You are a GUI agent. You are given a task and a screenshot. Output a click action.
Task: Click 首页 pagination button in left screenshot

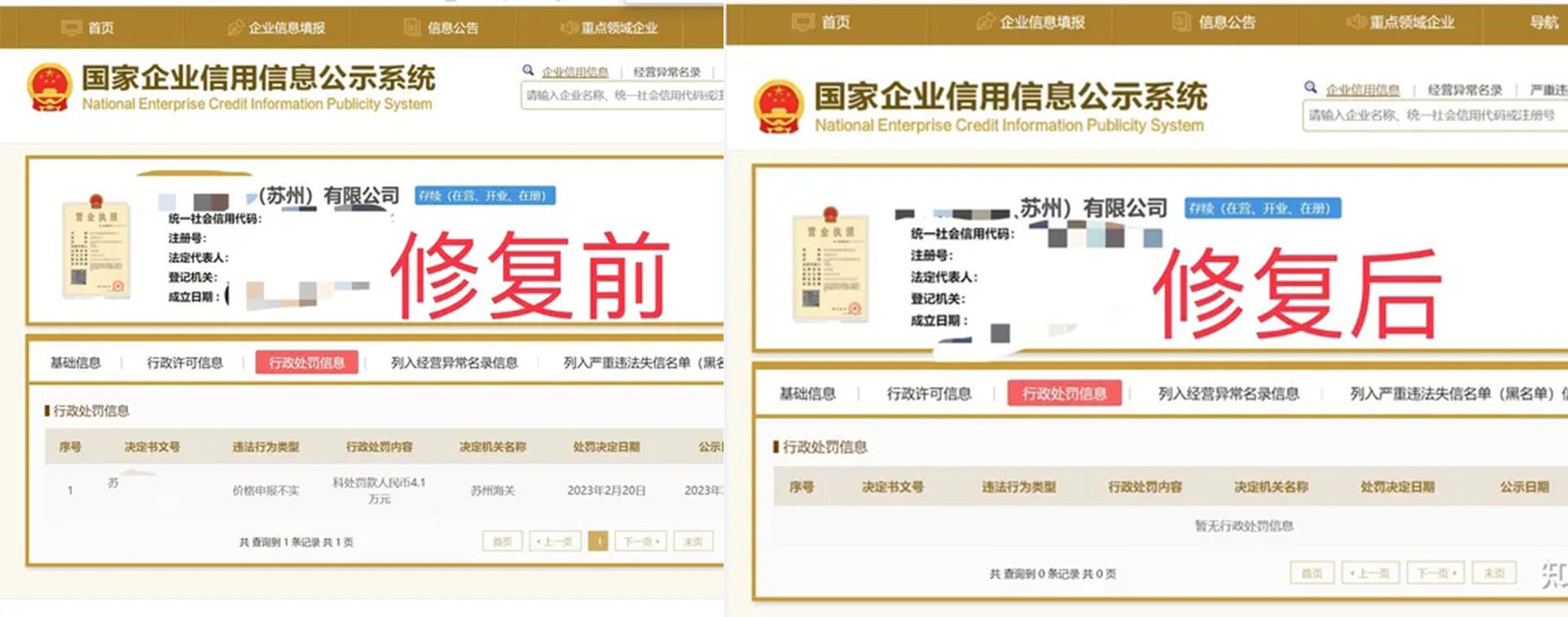502,541
